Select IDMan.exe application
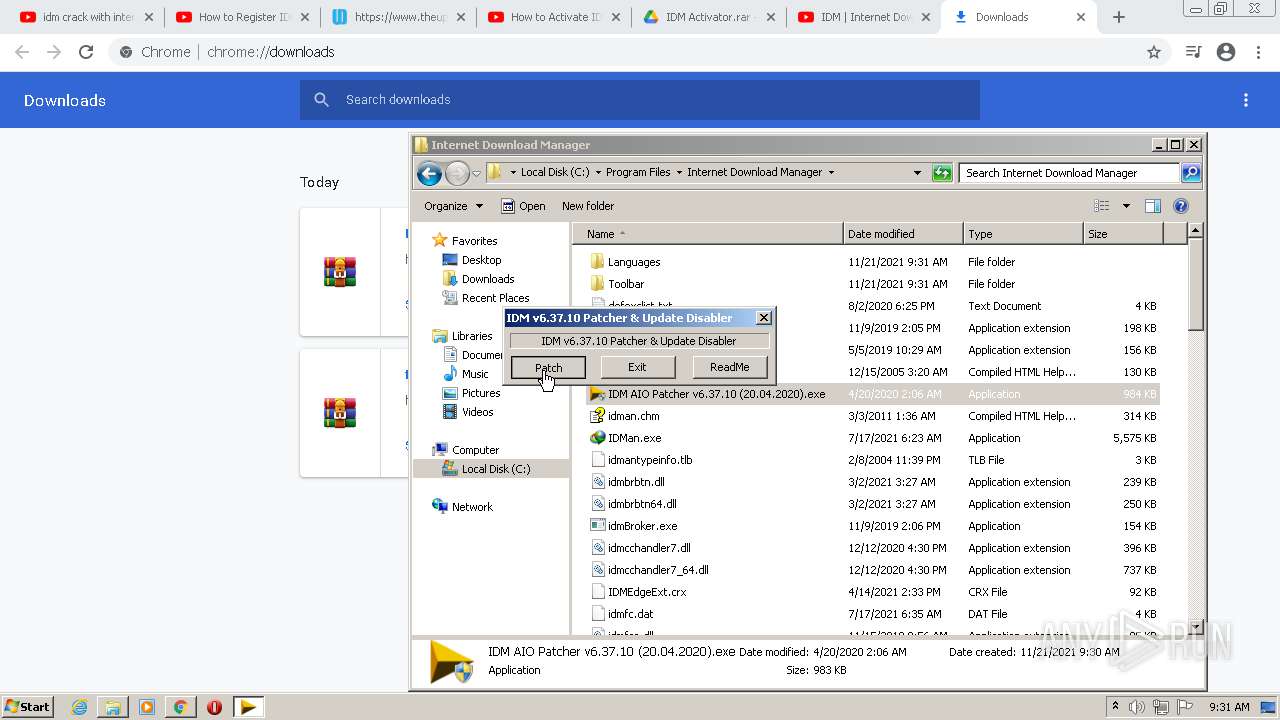 click(x=634, y=438)
